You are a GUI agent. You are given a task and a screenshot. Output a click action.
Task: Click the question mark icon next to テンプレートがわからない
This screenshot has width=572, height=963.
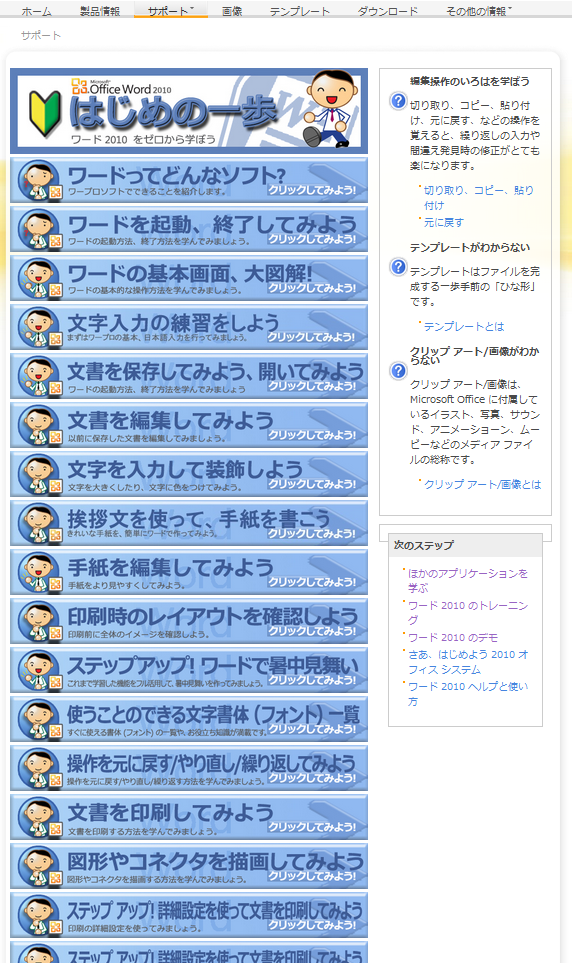coord(398,267)
